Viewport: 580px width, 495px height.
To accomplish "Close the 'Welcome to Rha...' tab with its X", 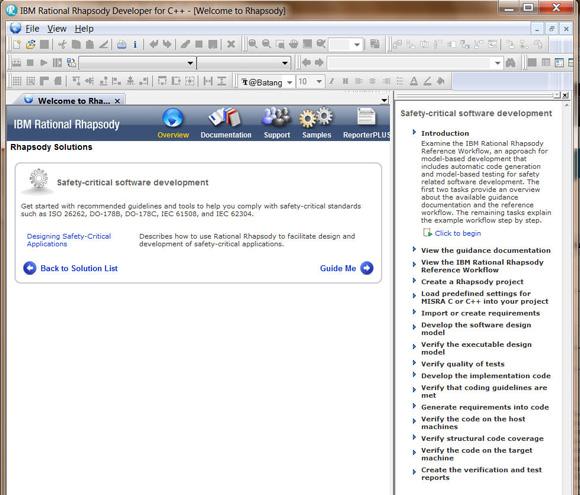I will 117,101.
